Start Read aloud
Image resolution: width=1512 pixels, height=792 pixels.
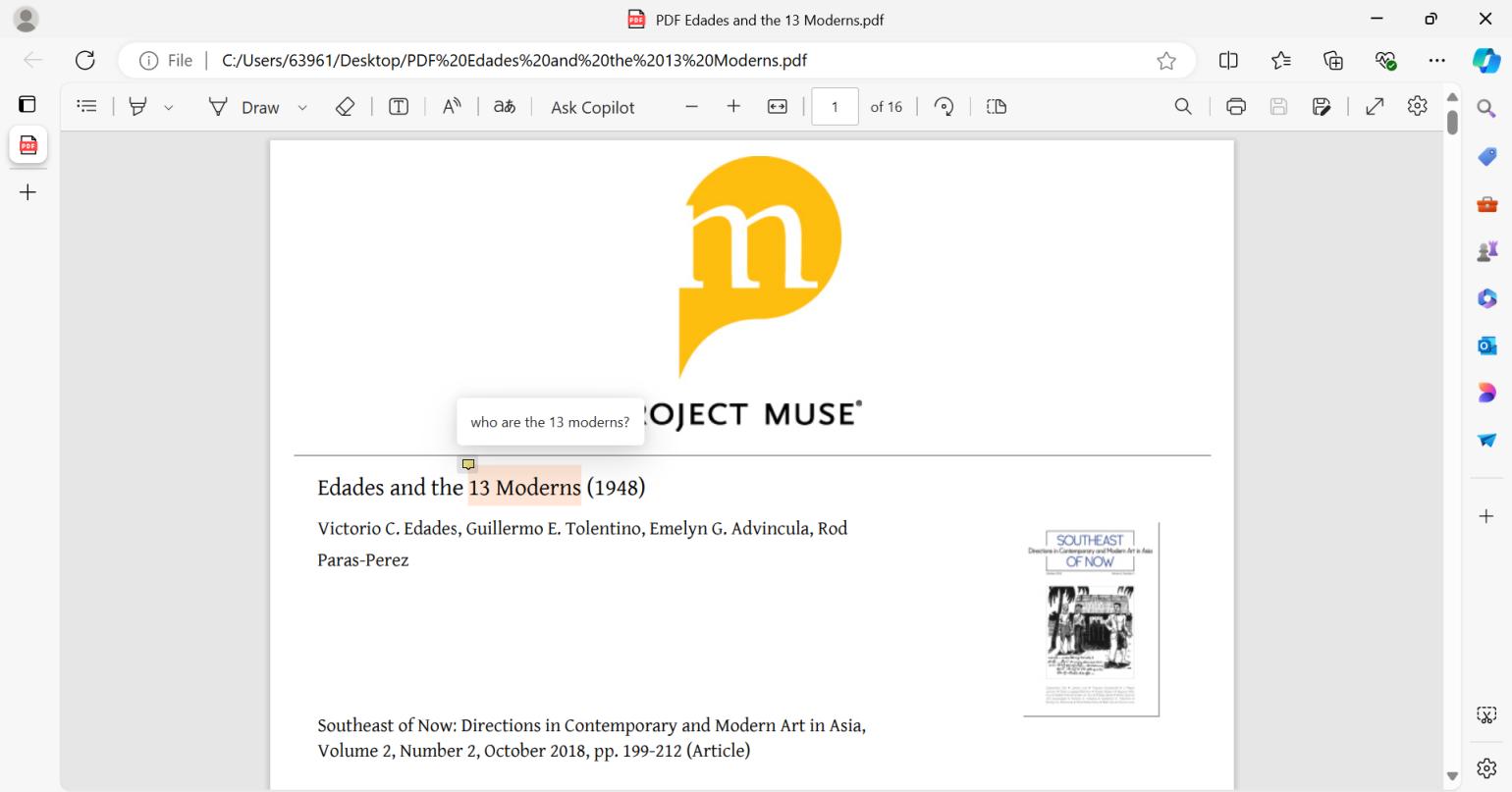452,107
